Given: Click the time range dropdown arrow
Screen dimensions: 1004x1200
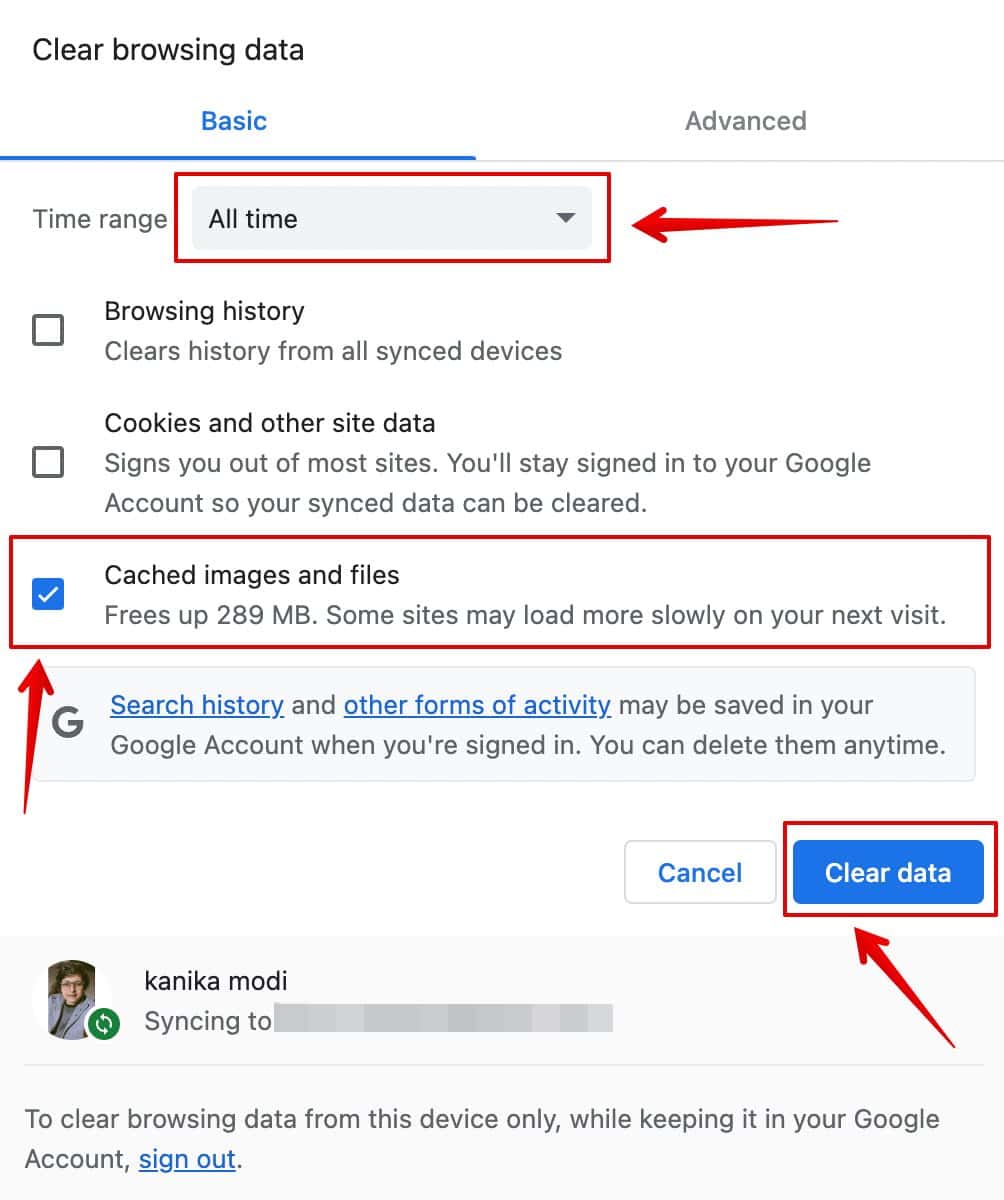Looking at the screenshot, I should [565, 218].
